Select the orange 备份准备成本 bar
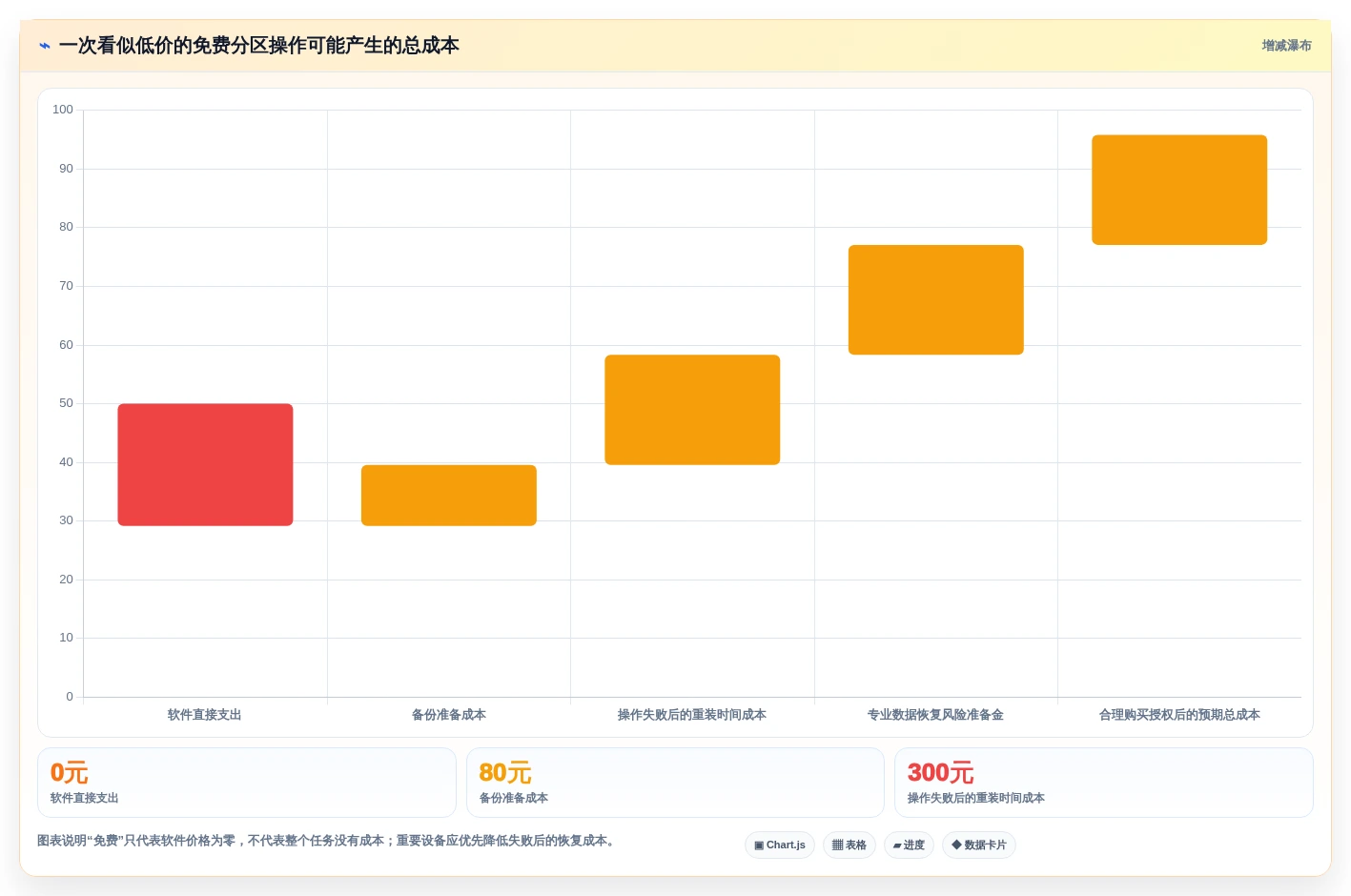 [x=449, y=496]
